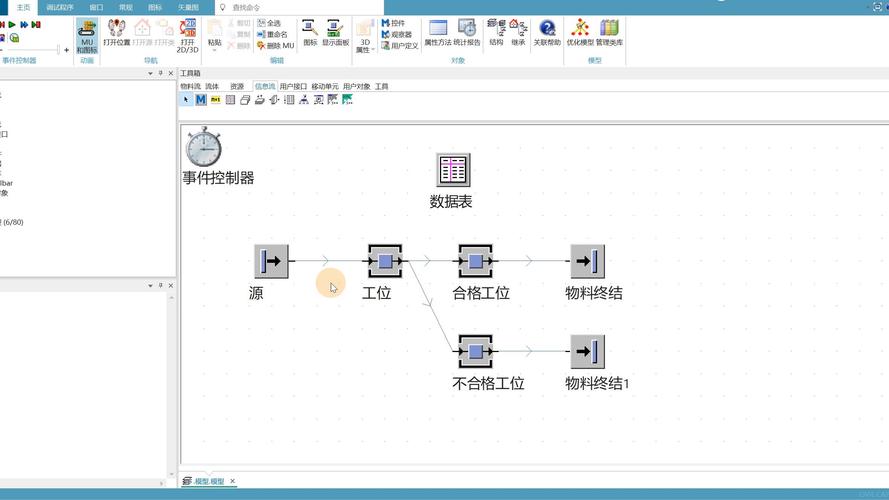Click 结构 structure icon

pos(496,33)
